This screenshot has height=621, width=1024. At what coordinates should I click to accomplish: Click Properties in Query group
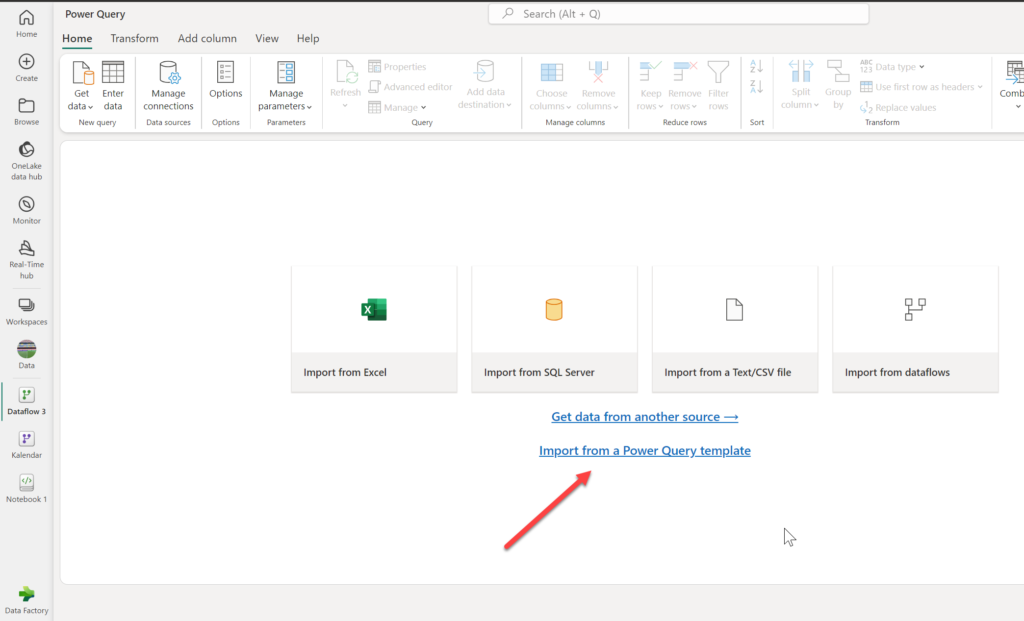397,67
